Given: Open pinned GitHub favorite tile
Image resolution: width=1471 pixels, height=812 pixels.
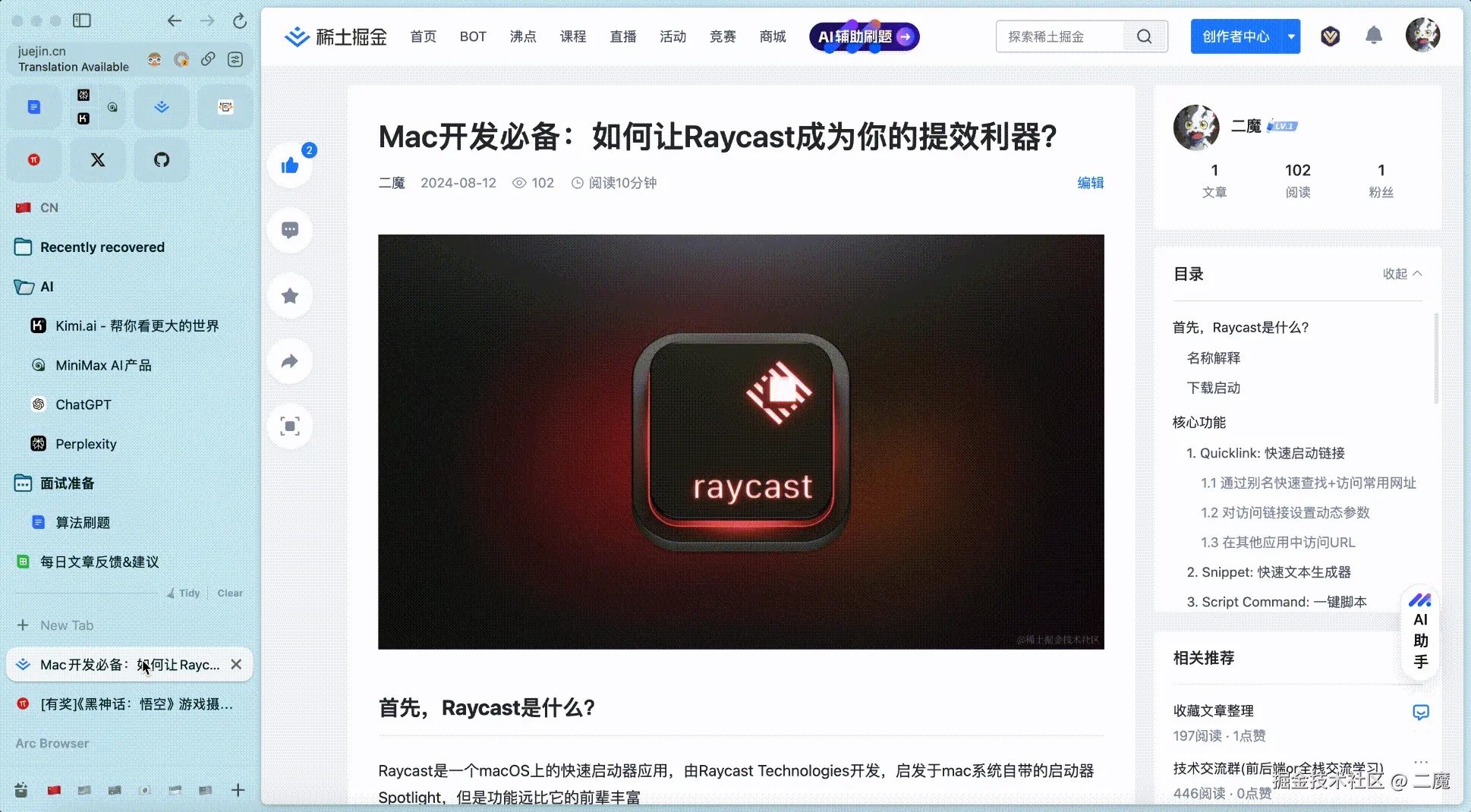Looking at the screenshot, I should tap(162, 160).
